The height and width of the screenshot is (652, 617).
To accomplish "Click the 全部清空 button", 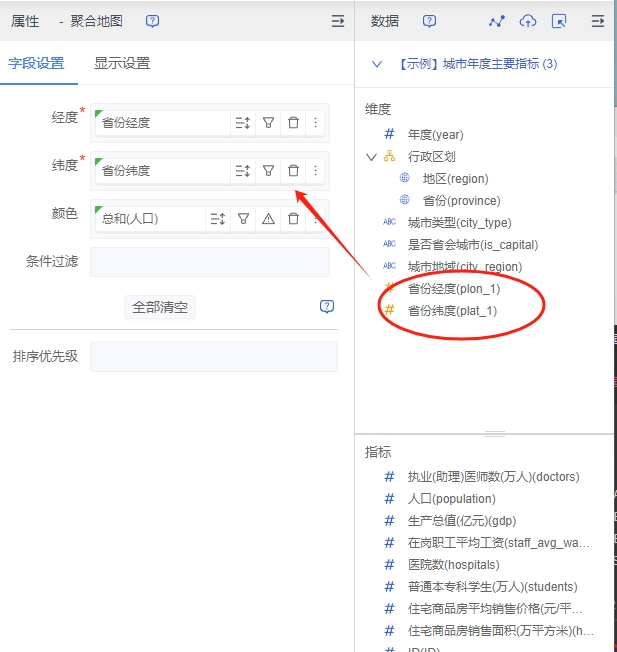I will click(160, 307).
